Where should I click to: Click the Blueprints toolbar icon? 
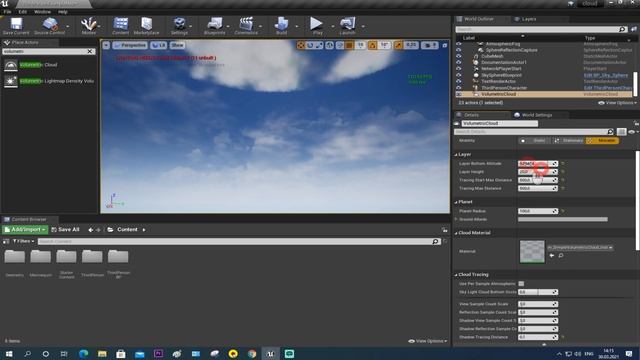pyautogui.click(x=215, y=24)
